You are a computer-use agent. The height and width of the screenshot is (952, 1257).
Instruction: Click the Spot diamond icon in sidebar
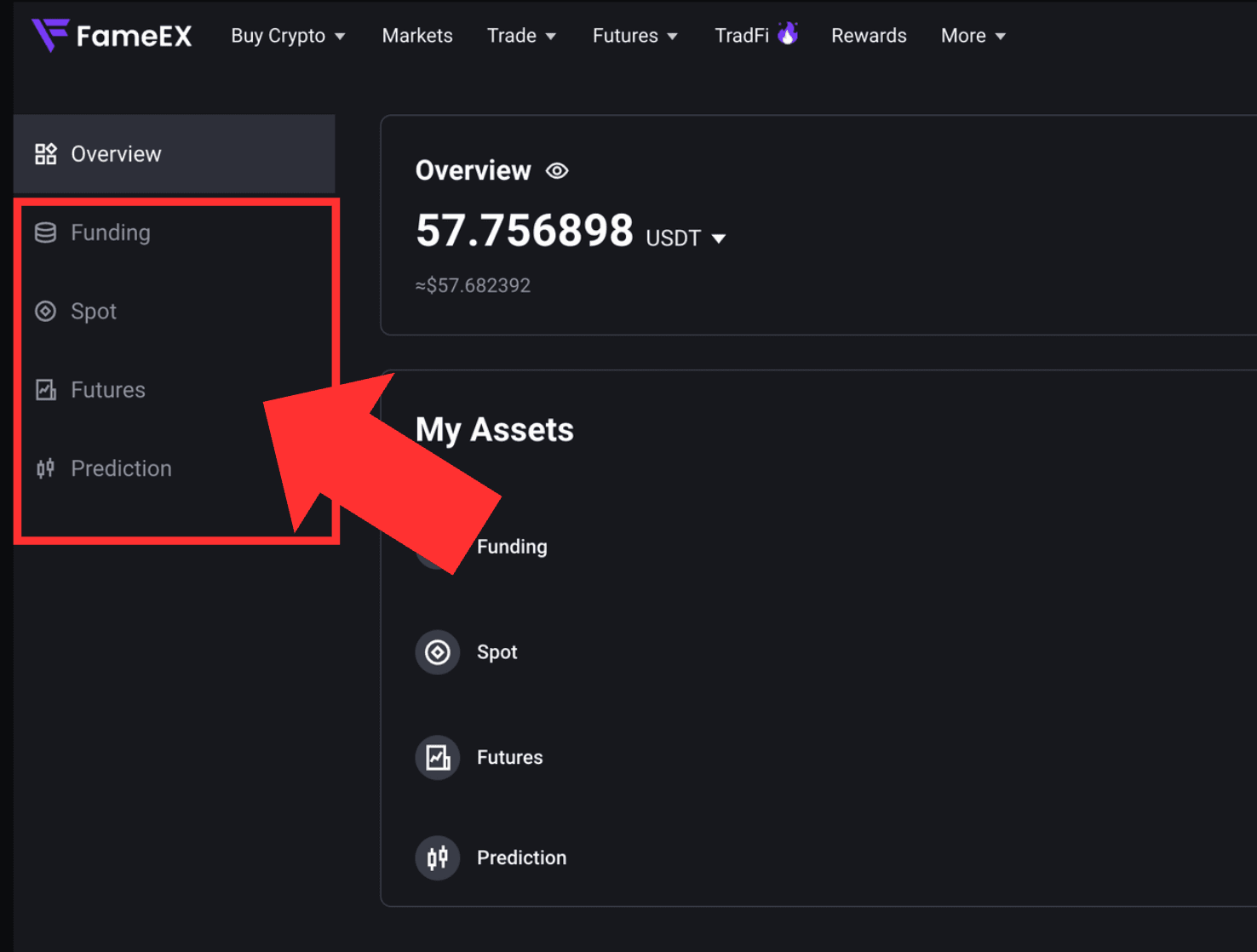[x=46, y=312]
